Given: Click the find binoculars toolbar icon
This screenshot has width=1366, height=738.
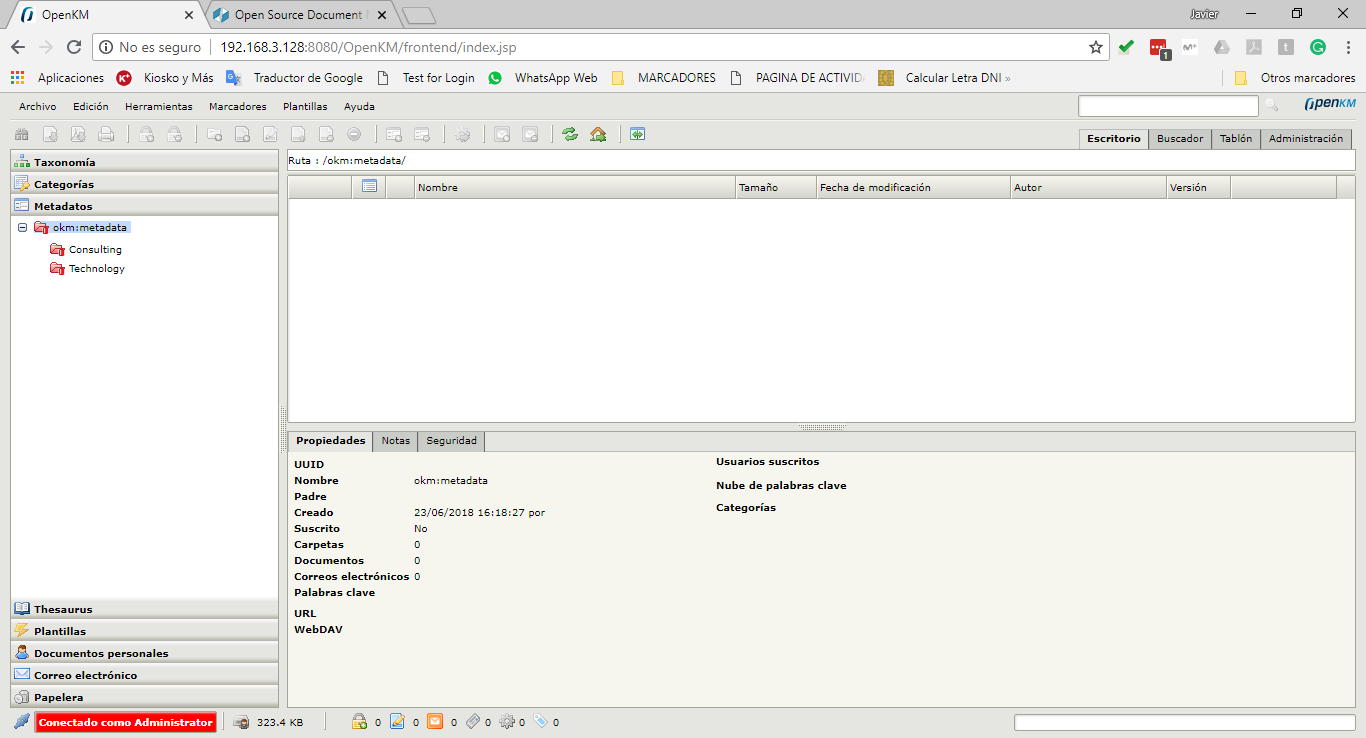Looking at the screenshot, I should [x=21, y=134].
